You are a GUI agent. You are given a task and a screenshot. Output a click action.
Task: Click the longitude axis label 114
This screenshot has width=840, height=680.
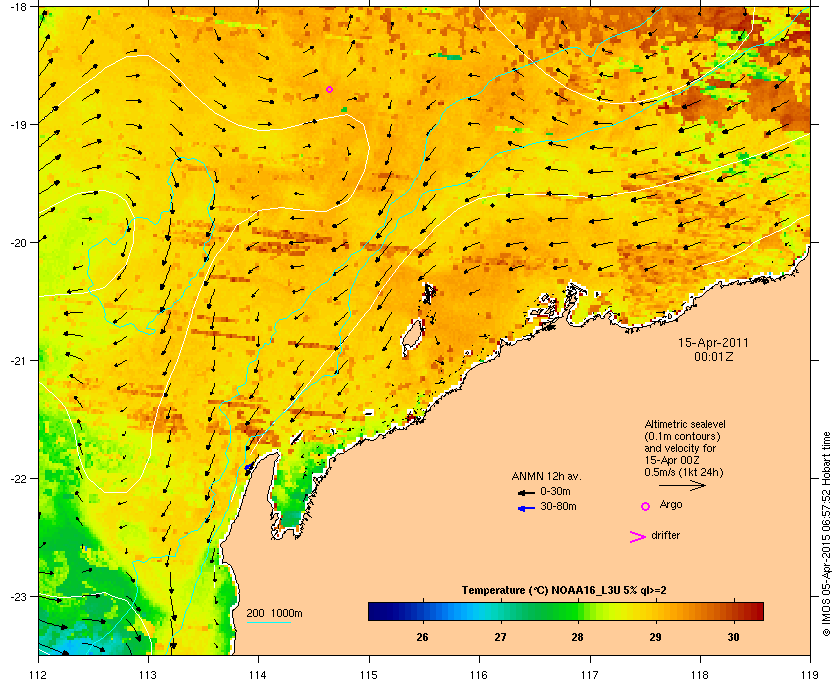click(258, 674)
